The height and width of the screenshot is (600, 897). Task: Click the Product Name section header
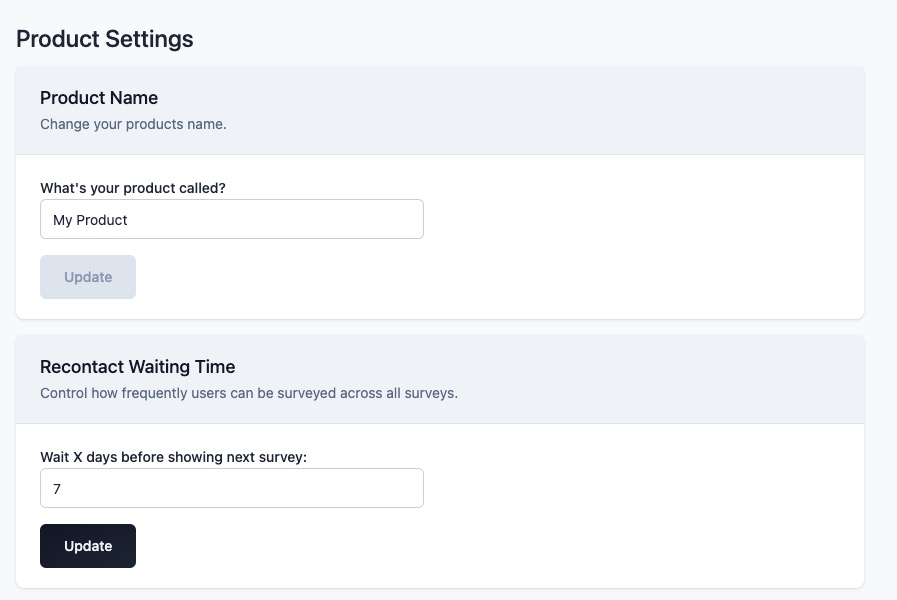point(98,98)
